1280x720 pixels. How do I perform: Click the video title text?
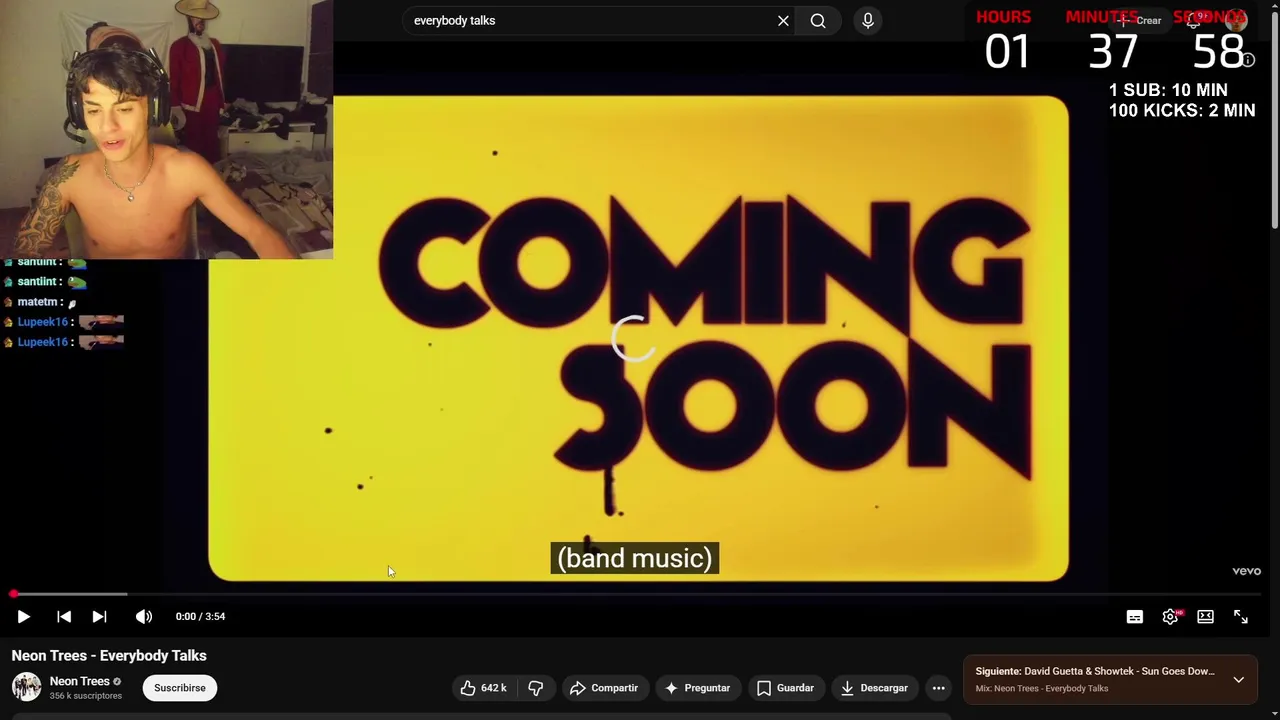click(109, 656)
